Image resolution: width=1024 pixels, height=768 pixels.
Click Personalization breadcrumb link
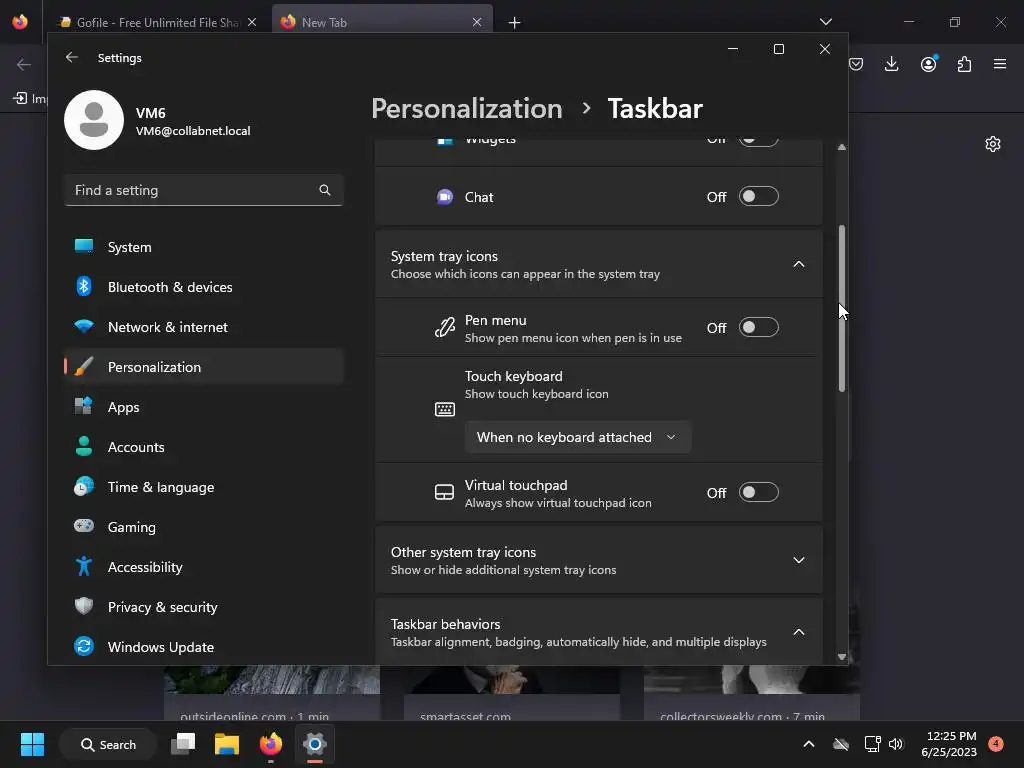pyautogui.click(x=466, y=108)
